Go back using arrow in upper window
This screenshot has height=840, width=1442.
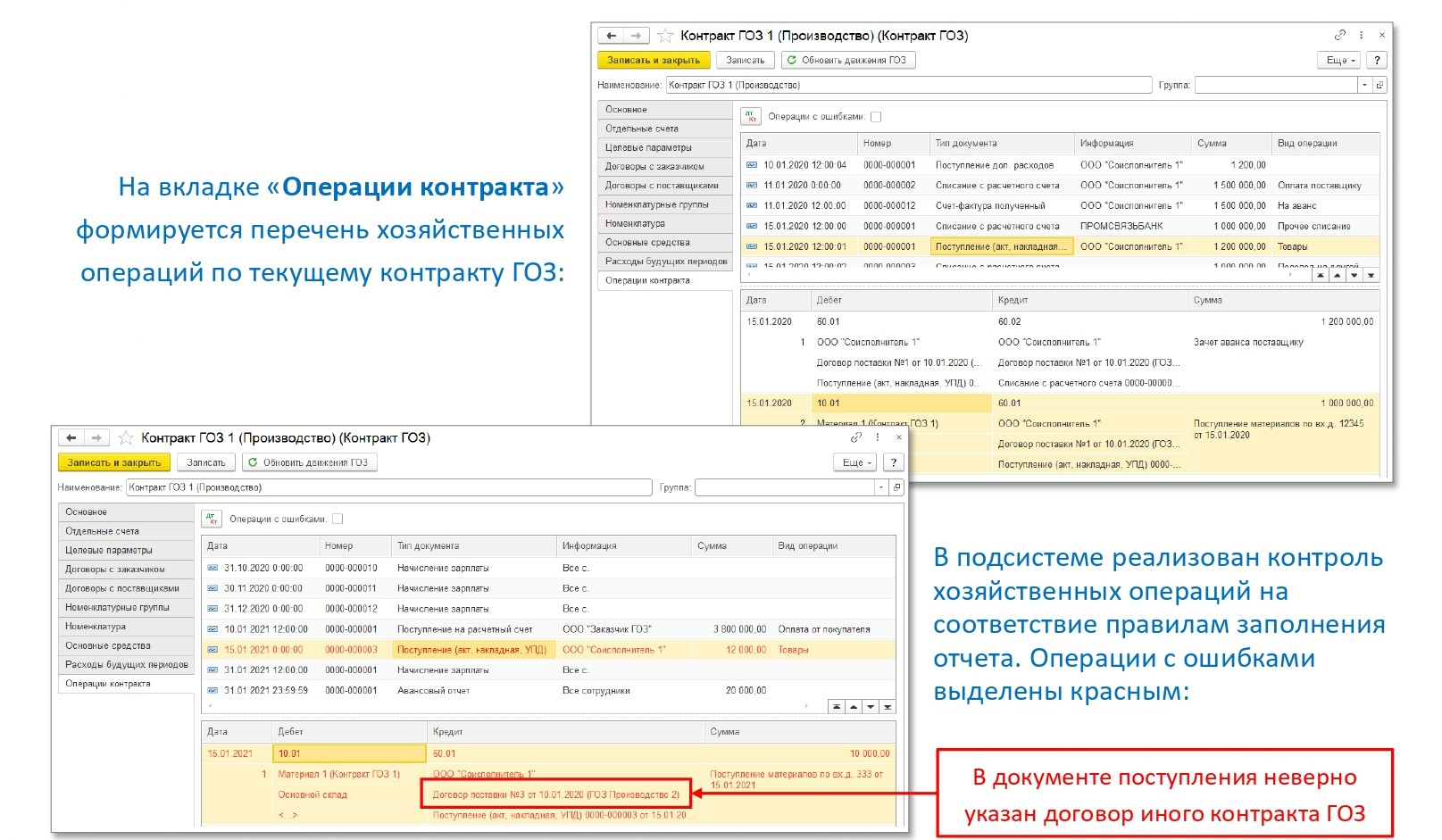point(612,36)
